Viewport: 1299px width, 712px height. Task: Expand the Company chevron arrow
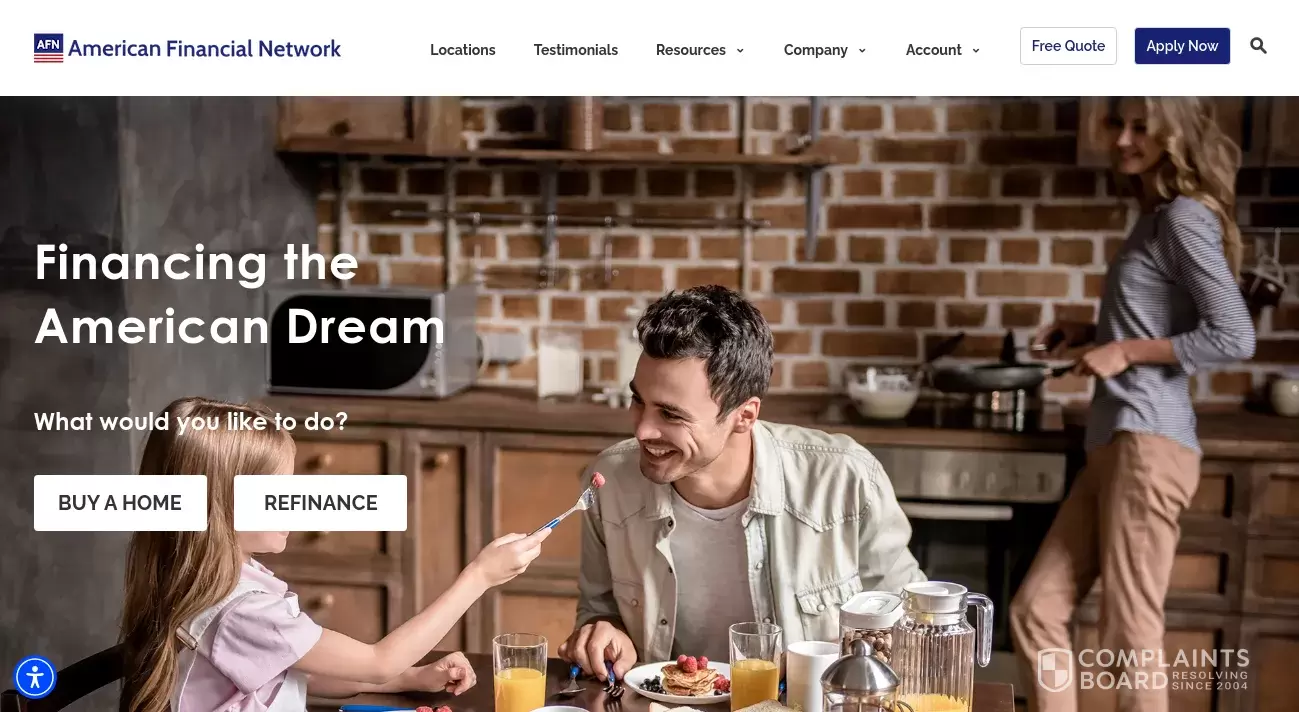[x=862, y=51]
